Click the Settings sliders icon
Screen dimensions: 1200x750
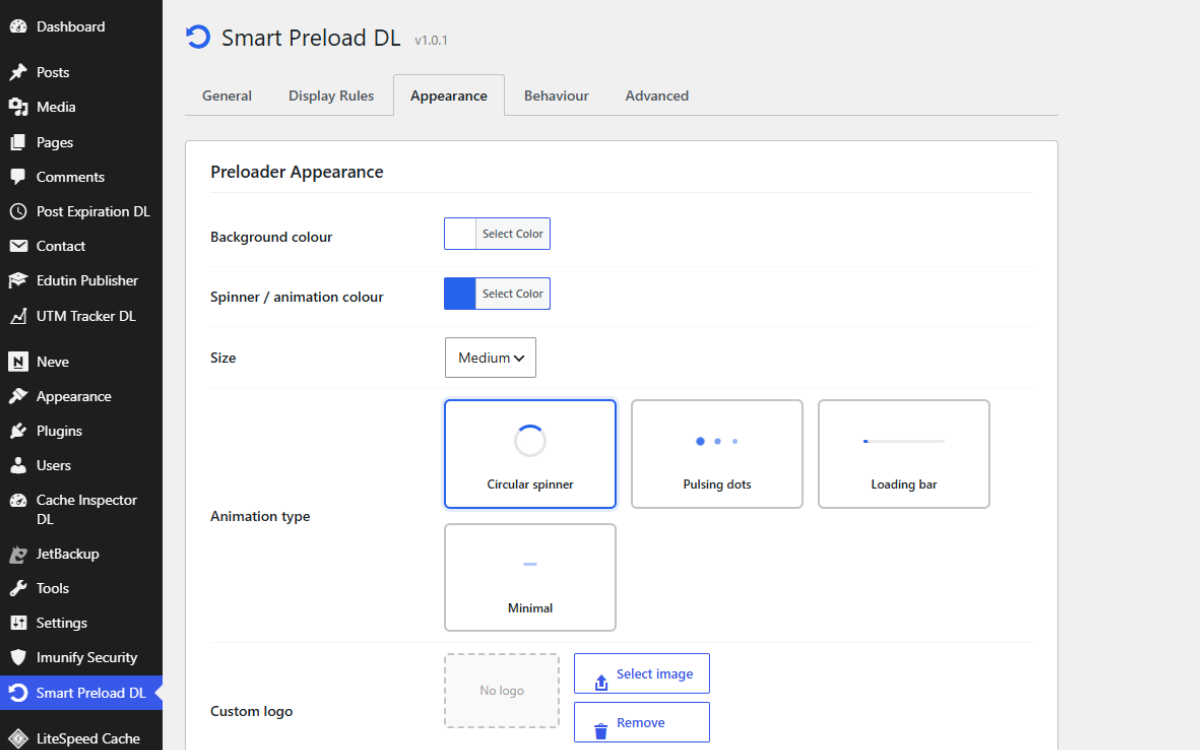[18, 623]
